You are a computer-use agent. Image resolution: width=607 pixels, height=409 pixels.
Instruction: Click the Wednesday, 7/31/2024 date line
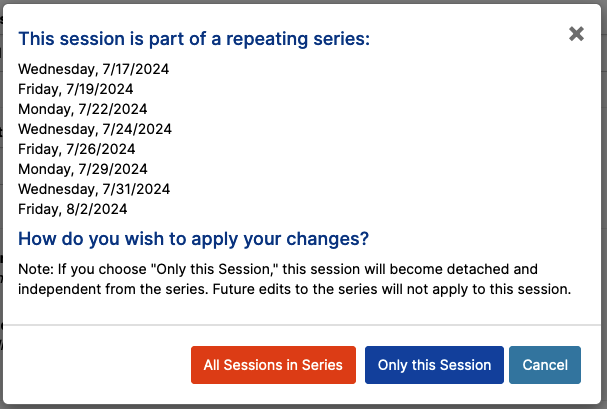[94, 189]
